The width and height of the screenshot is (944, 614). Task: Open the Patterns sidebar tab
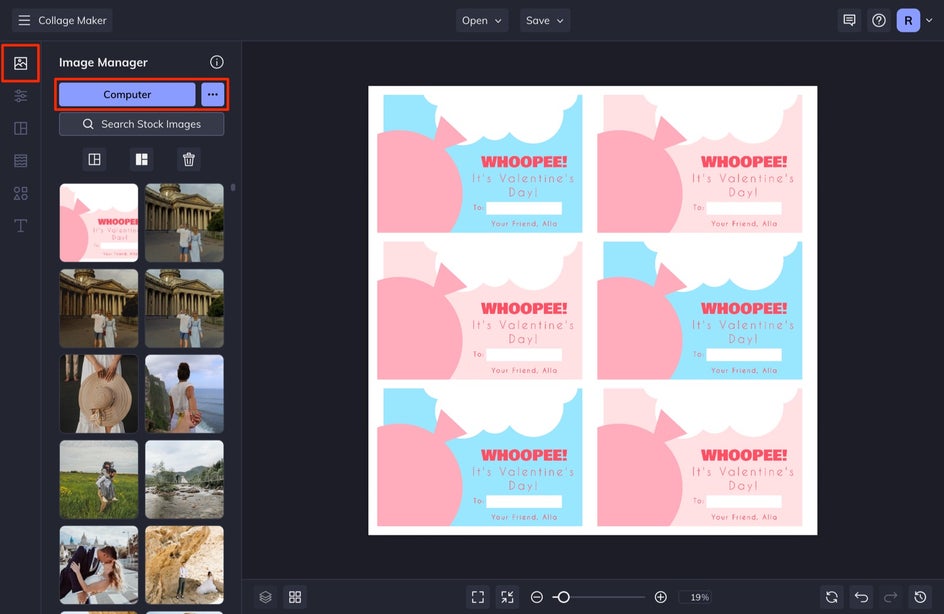[x=20, y=161]
